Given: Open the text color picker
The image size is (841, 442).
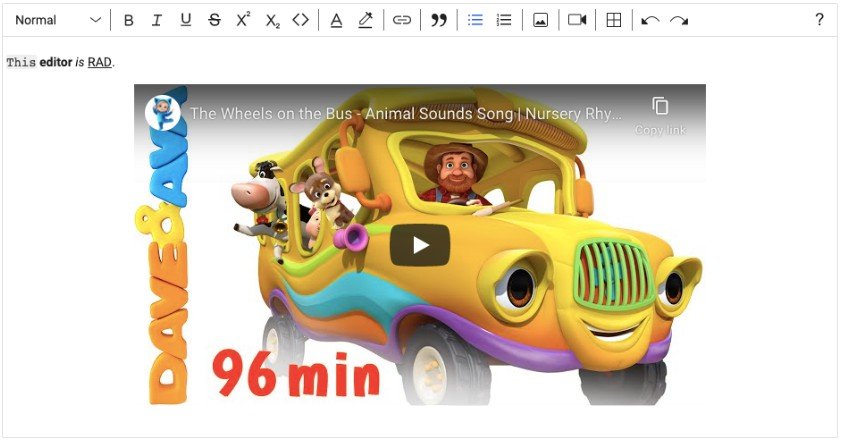Looking at the screenshot, I should click(x=336, y=20).
